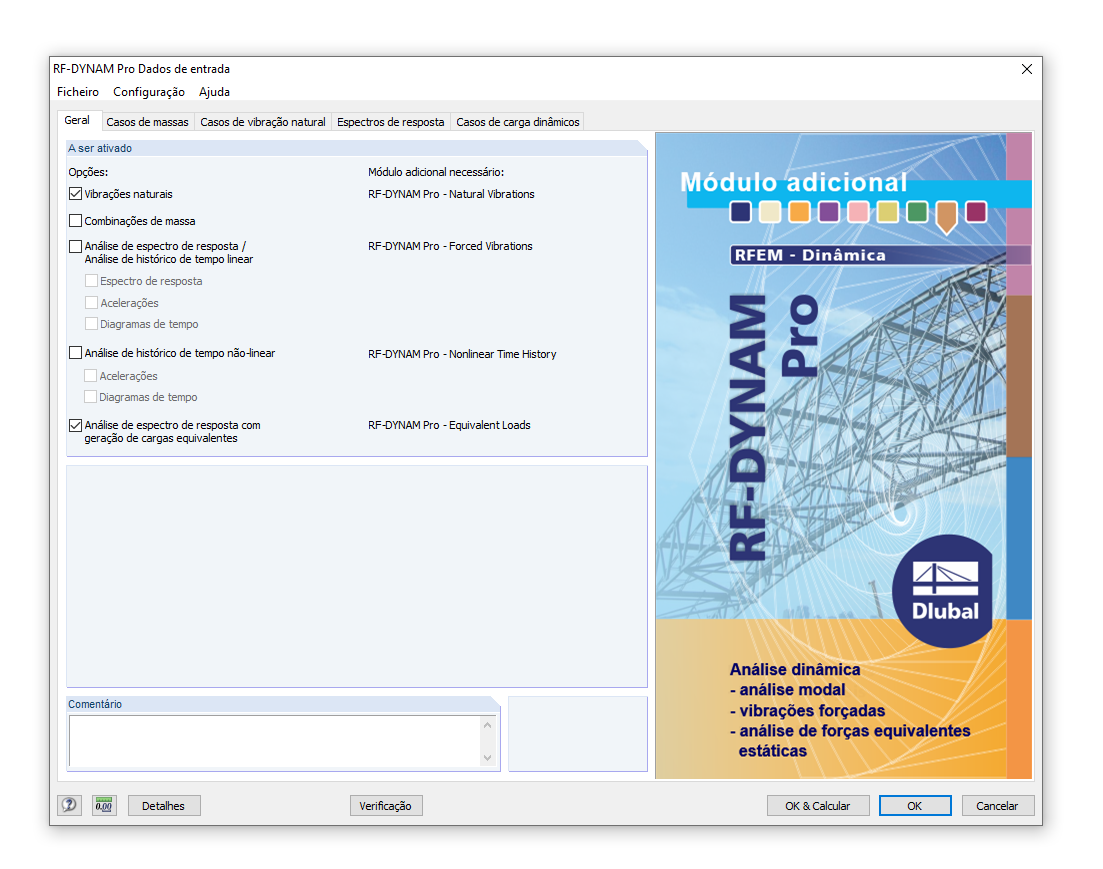The image size is (1103, 869).
Task: Tick Acelerações under linear time history
Action: pyautogui.click(x=91, y=303)
